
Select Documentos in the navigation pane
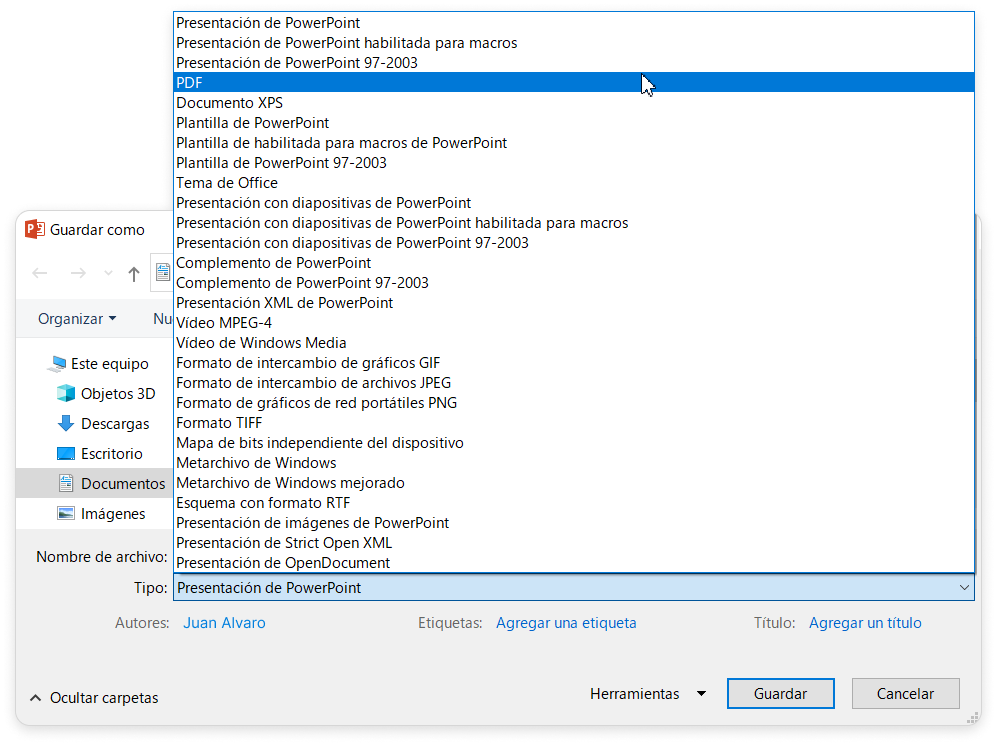[x=122, y=484]
